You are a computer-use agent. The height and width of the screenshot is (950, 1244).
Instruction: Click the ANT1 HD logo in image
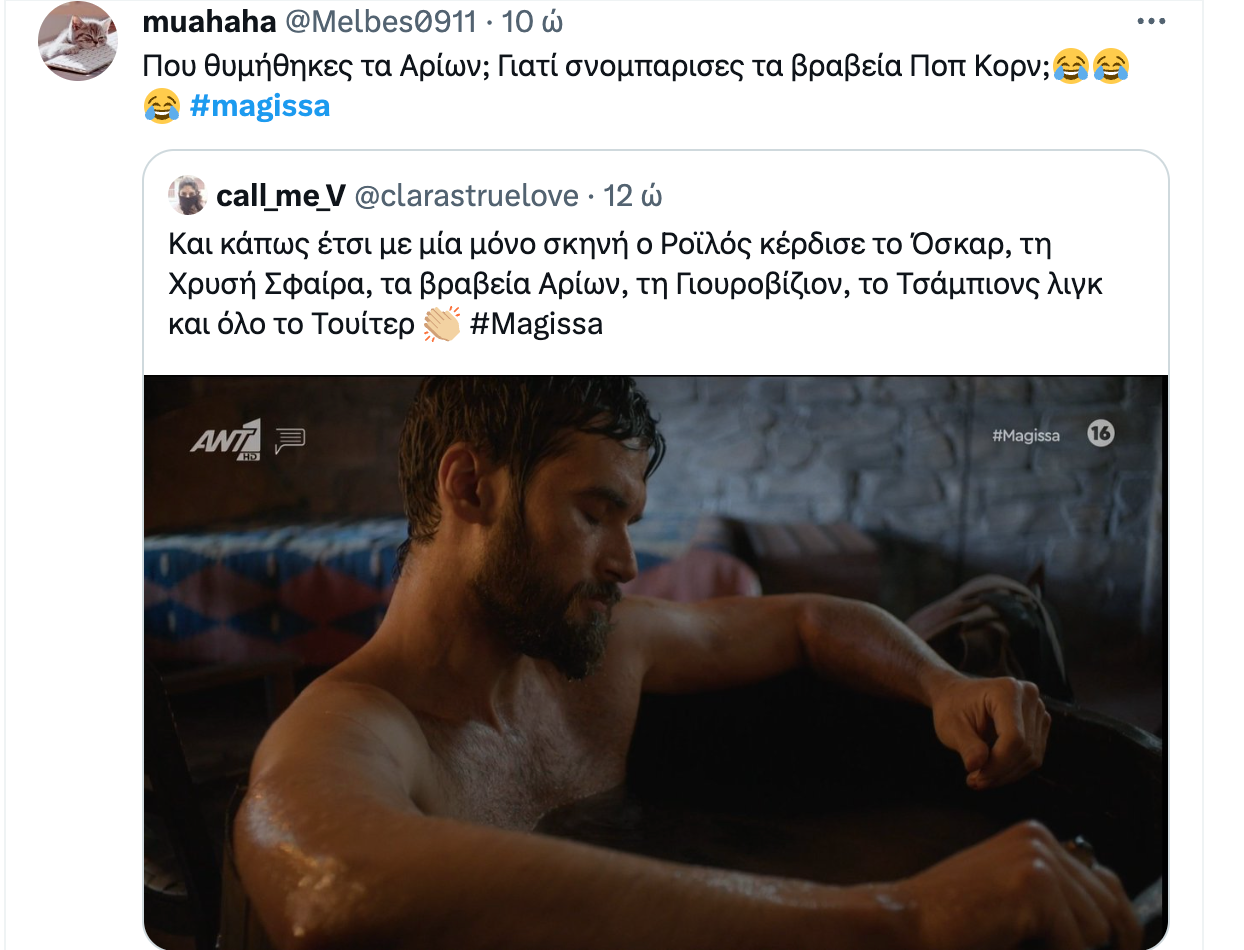pos(226,440)
